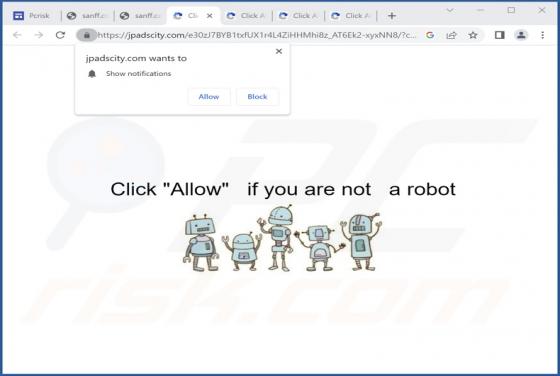
Task: Switch to the first inactive Click A tab
Action: click(246, 16)
